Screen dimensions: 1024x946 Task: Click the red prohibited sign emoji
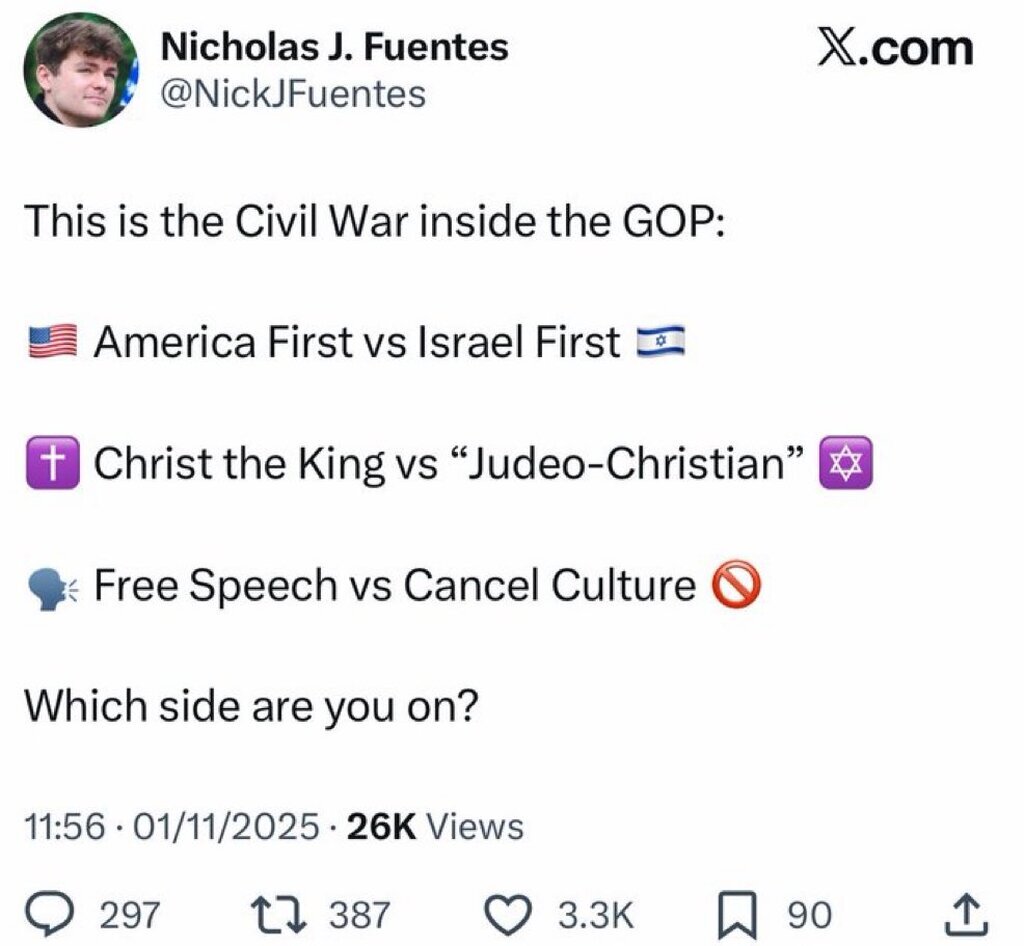point(736,586)
